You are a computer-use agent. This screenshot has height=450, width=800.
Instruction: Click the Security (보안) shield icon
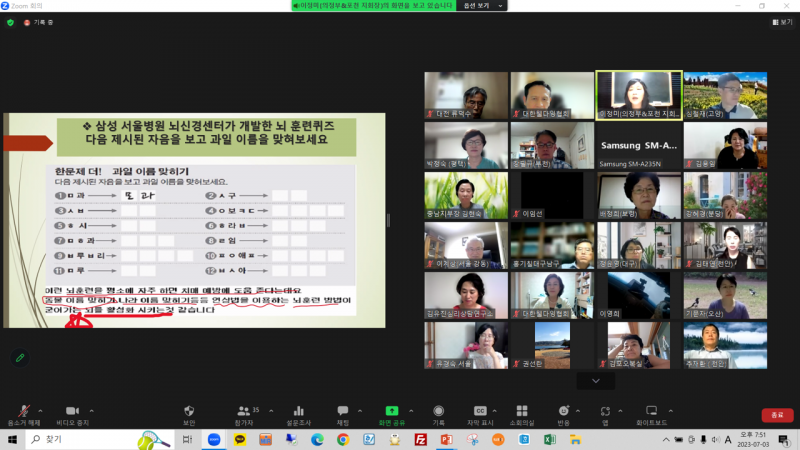click(x=189, y=411)
